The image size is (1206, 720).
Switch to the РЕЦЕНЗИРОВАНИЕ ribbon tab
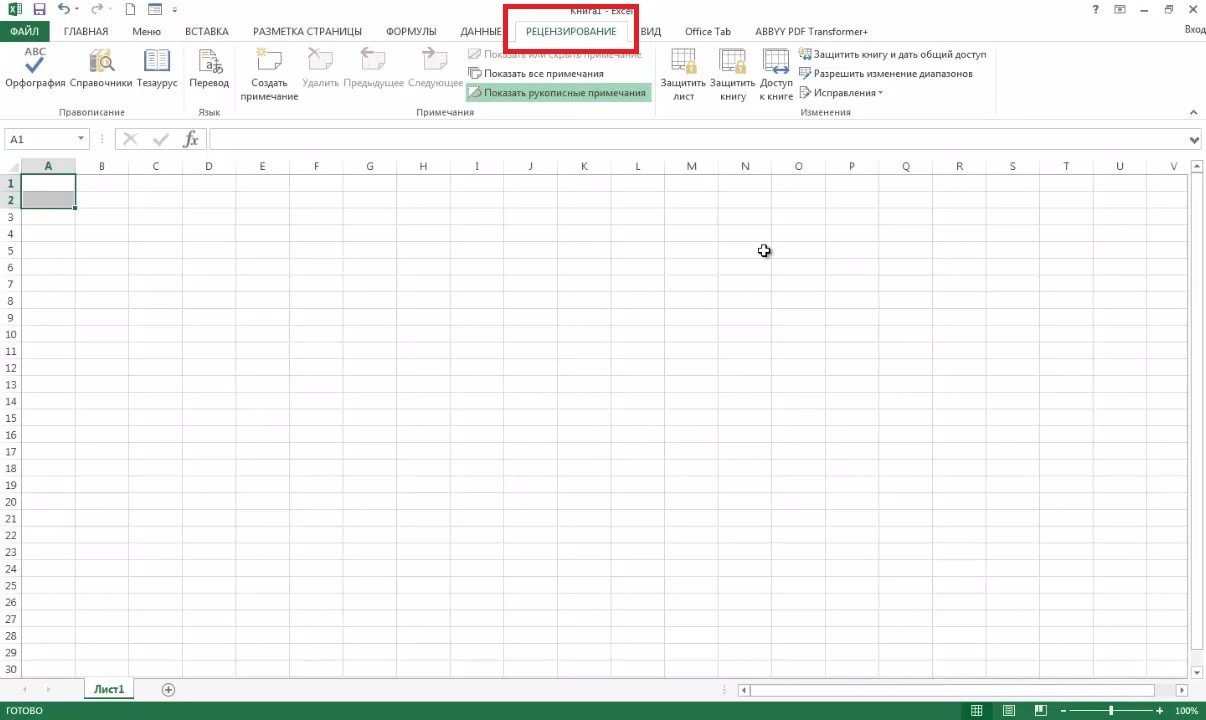[x=571, y=31]
